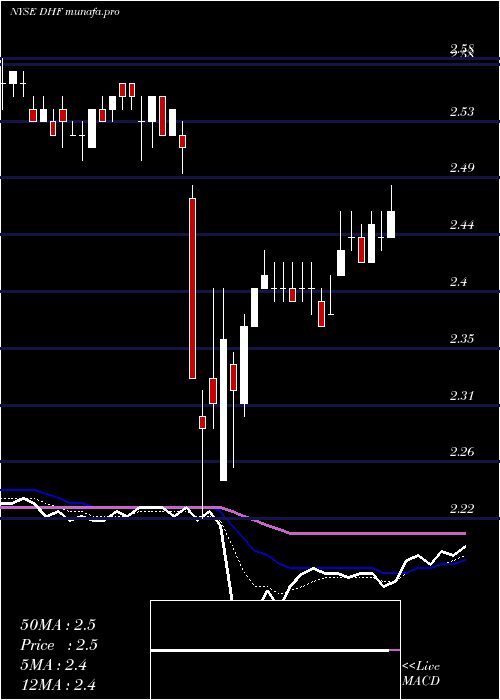The height and width of the screenshot is (700, 500).
Task: Select the 2.35 price axis label
Action: click(462, 338)
